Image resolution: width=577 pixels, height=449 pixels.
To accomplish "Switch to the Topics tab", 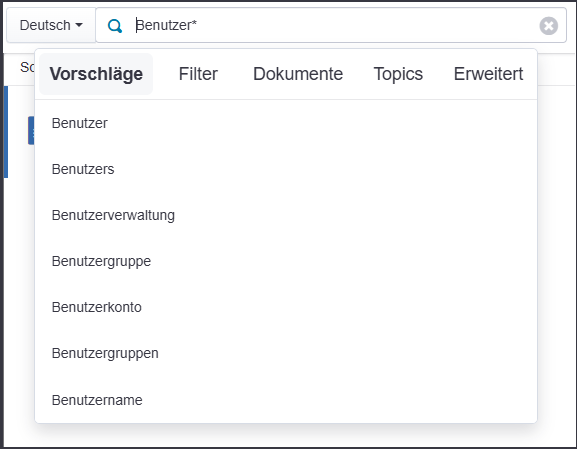I will click(x=398, y=74).
